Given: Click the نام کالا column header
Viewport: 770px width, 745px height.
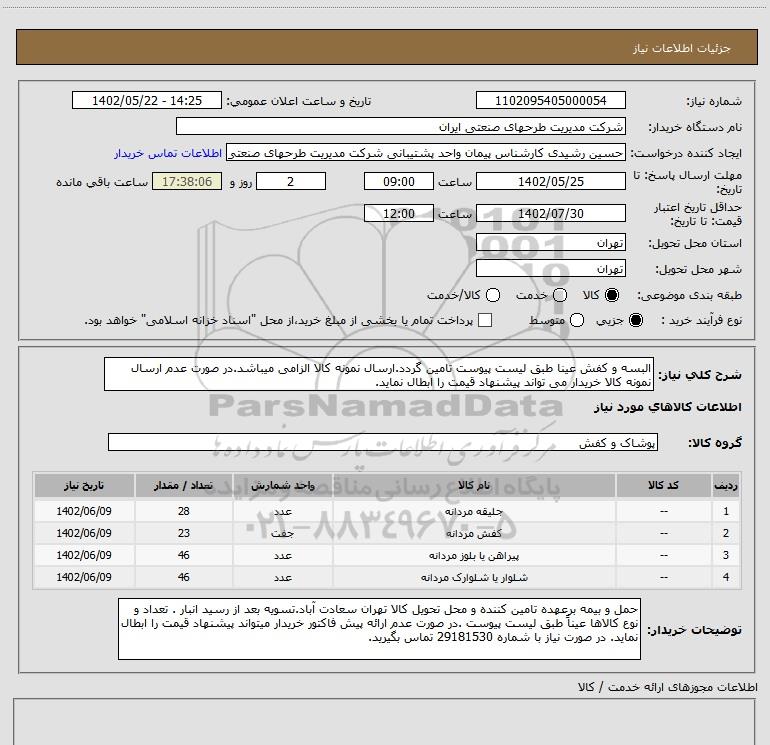Looking at the screenshot, I should coord(474,486).
